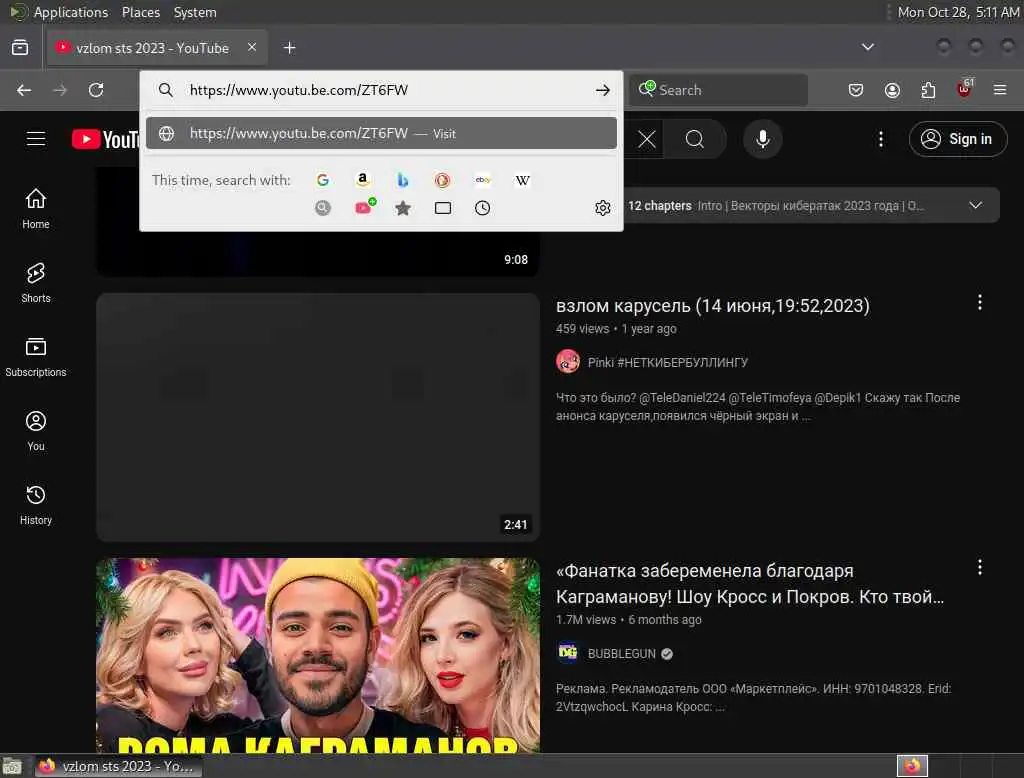Show the desktop from the bottom panel
This screenshot has height=778, width=1024.
click(12, 766)
